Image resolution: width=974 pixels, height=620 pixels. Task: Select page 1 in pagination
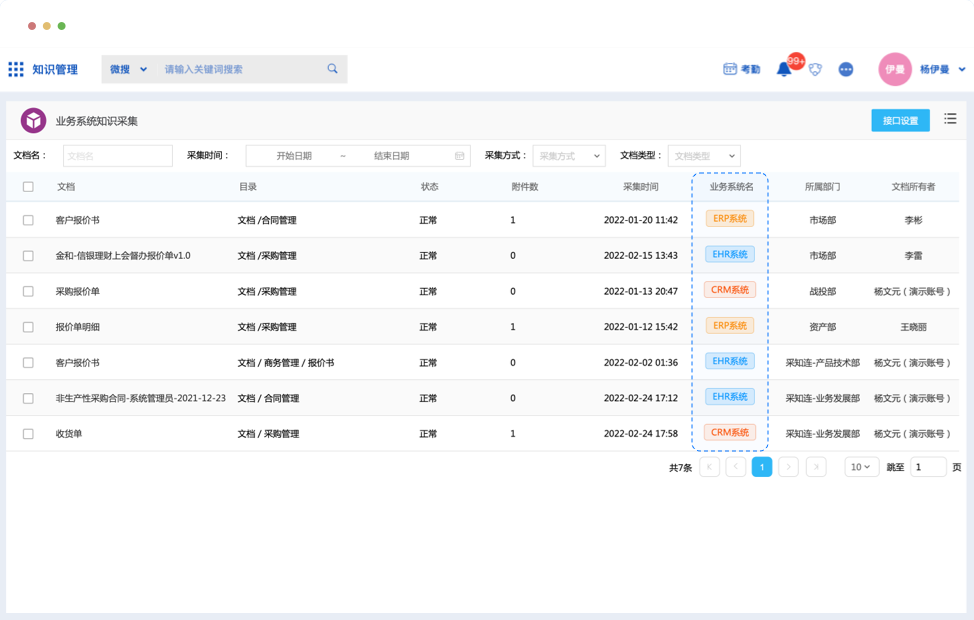(x=762, y=467)
